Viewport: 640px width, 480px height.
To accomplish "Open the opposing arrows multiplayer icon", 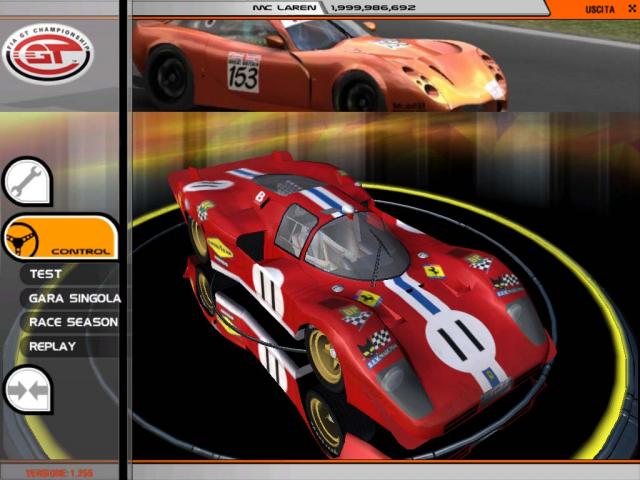I will tap(28, 390).
